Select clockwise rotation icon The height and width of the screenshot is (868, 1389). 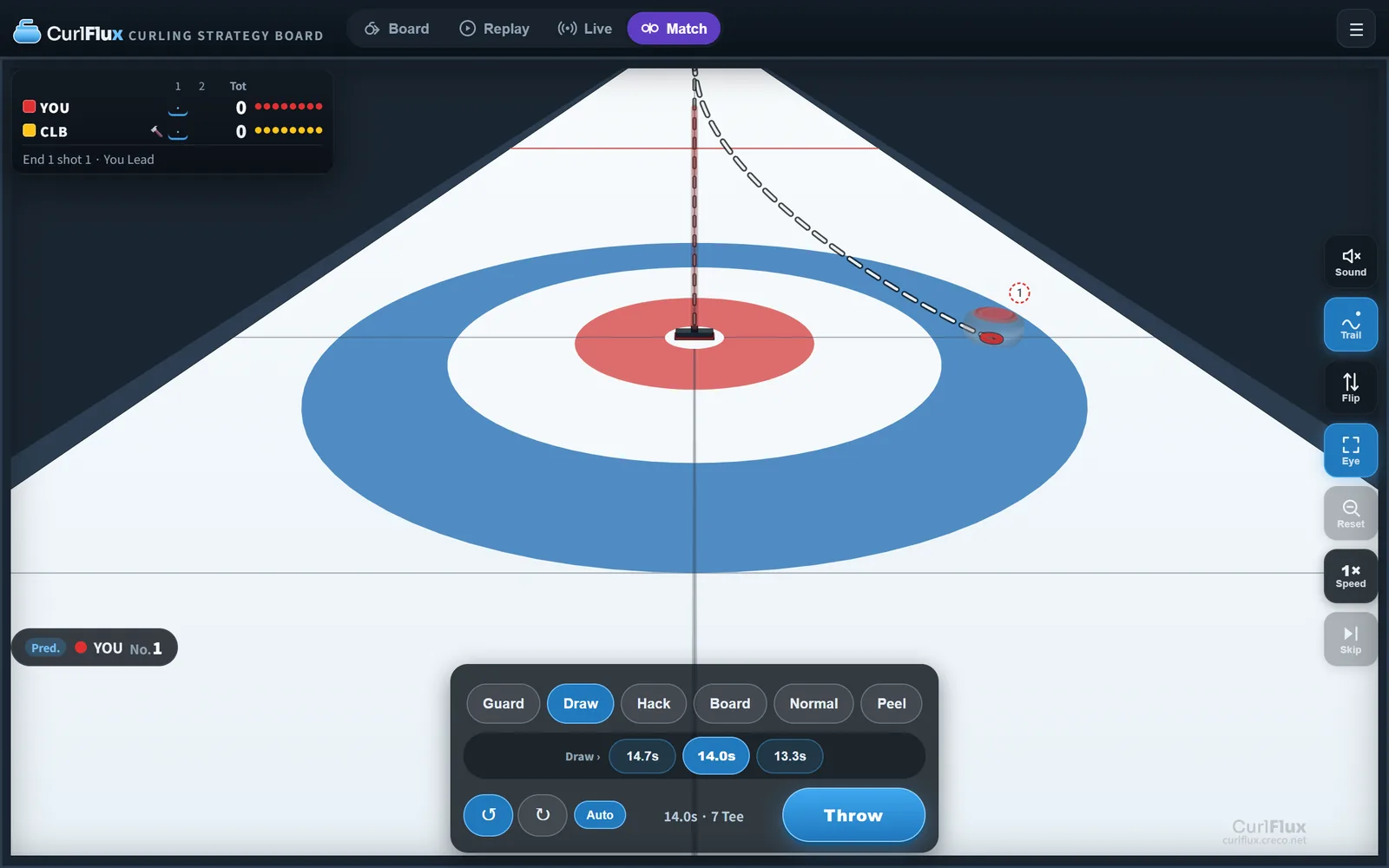coord(543,815)
